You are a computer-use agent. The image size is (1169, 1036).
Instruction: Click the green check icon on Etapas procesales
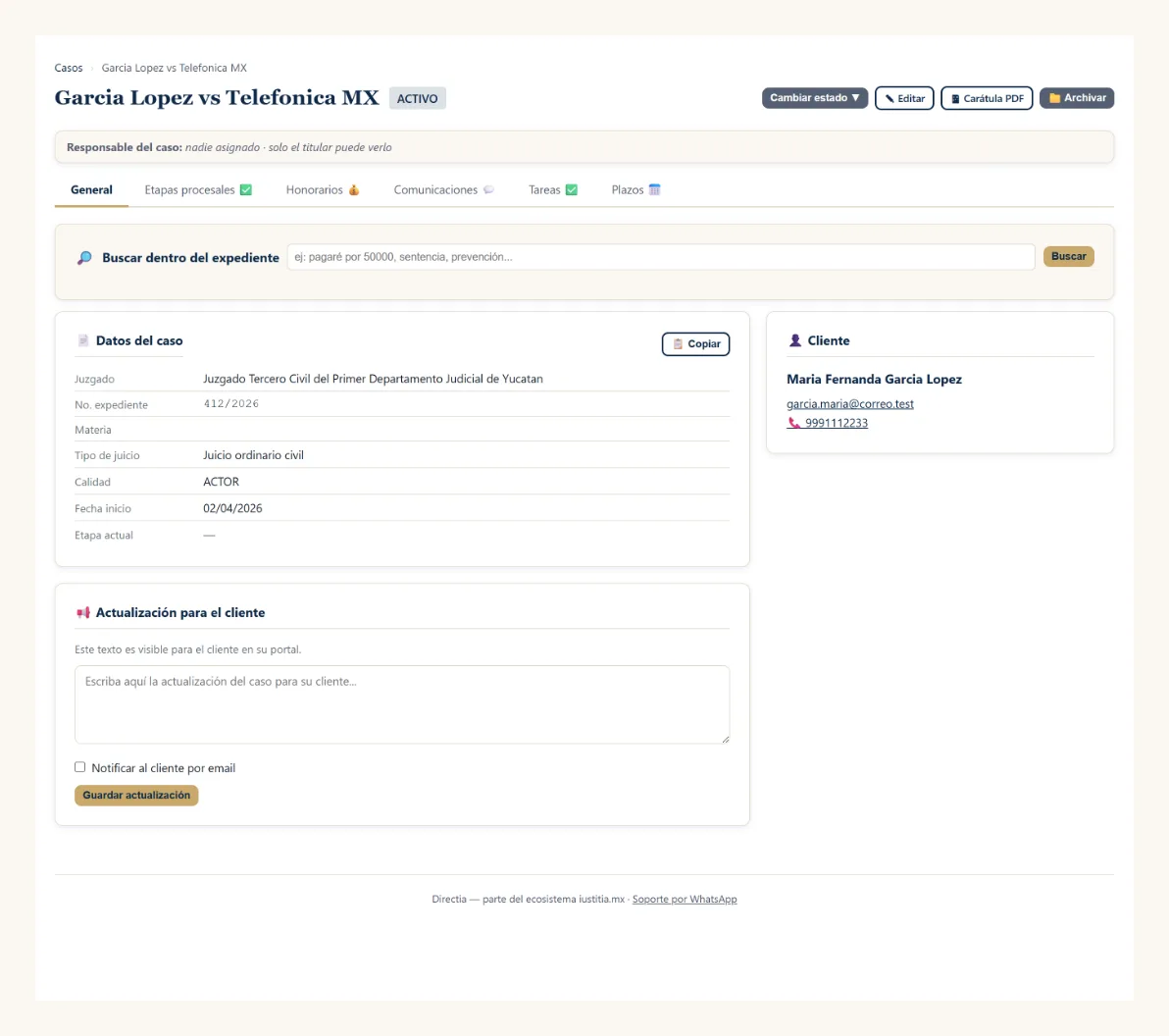[246, 189]
